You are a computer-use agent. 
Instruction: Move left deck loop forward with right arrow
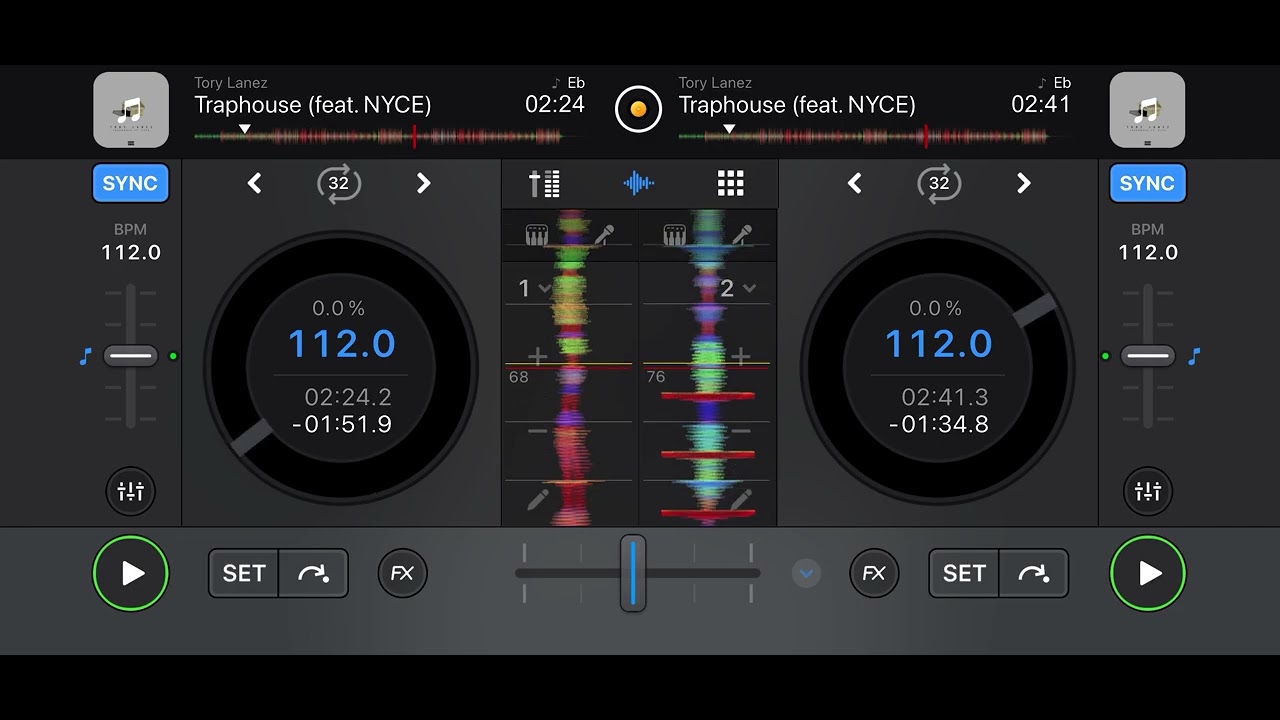click(424, 183)
